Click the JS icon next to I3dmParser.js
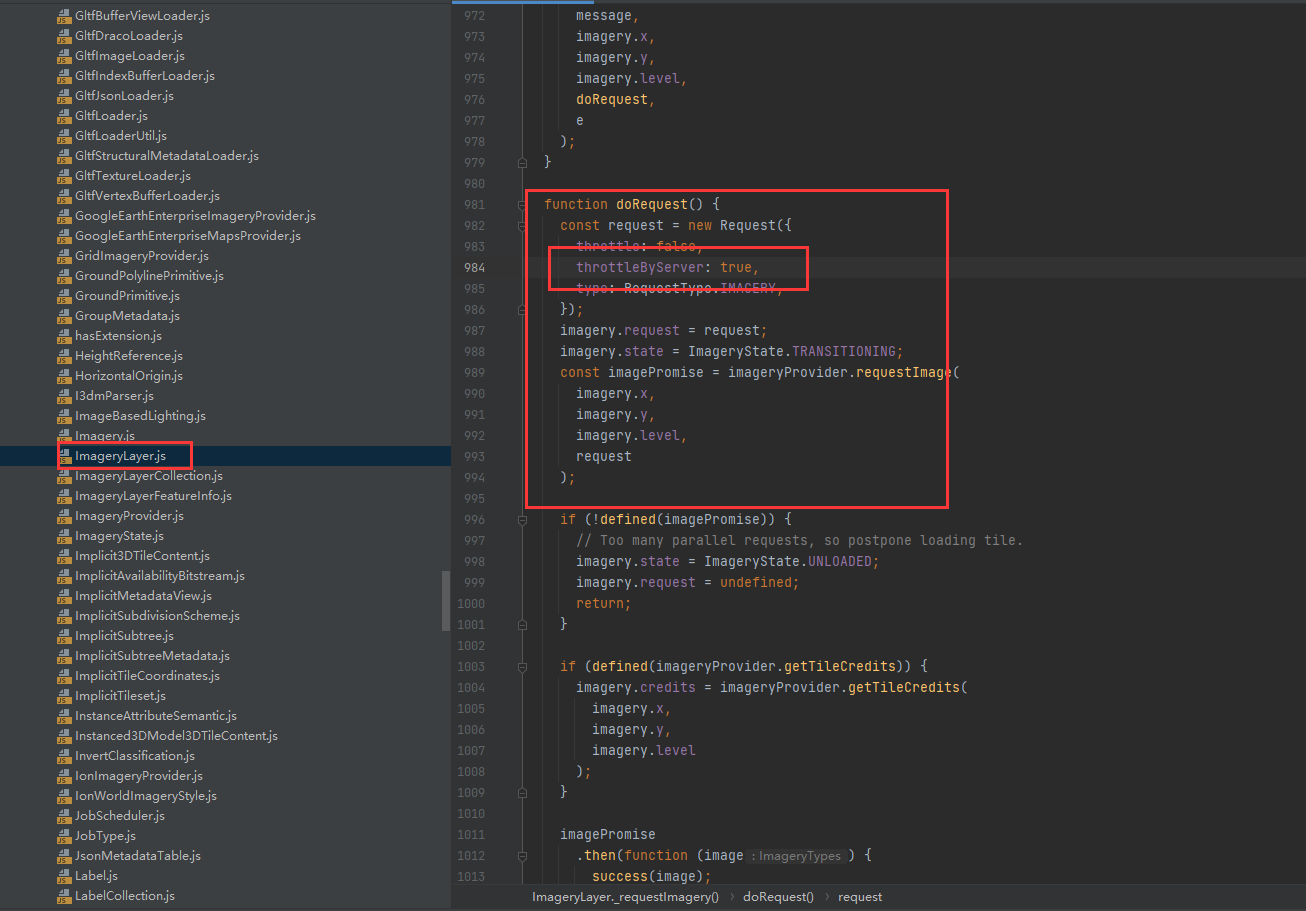 (65, 397)
